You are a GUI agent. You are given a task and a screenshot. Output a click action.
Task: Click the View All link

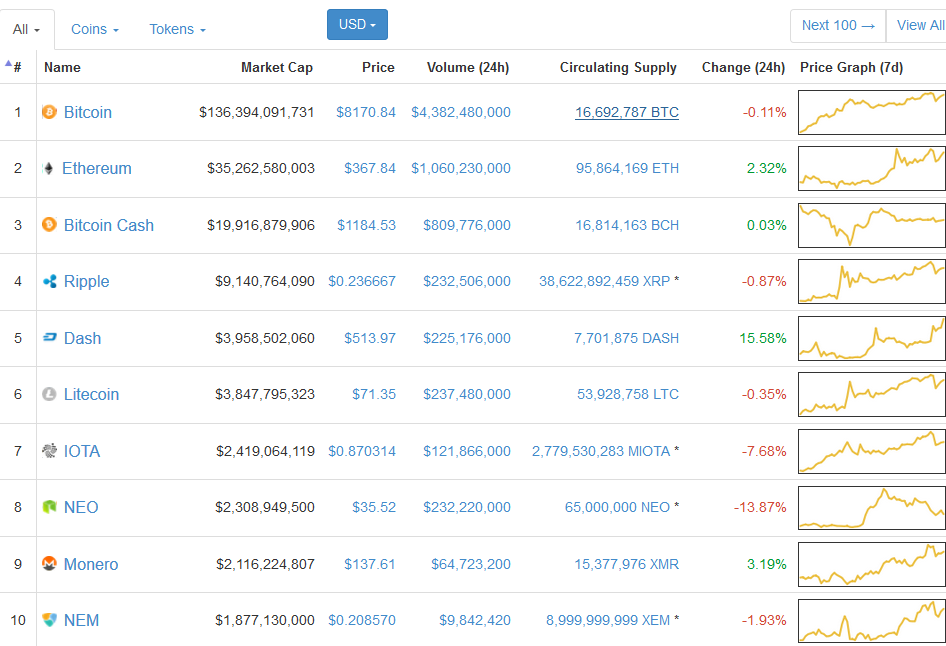tap(919, 25)
